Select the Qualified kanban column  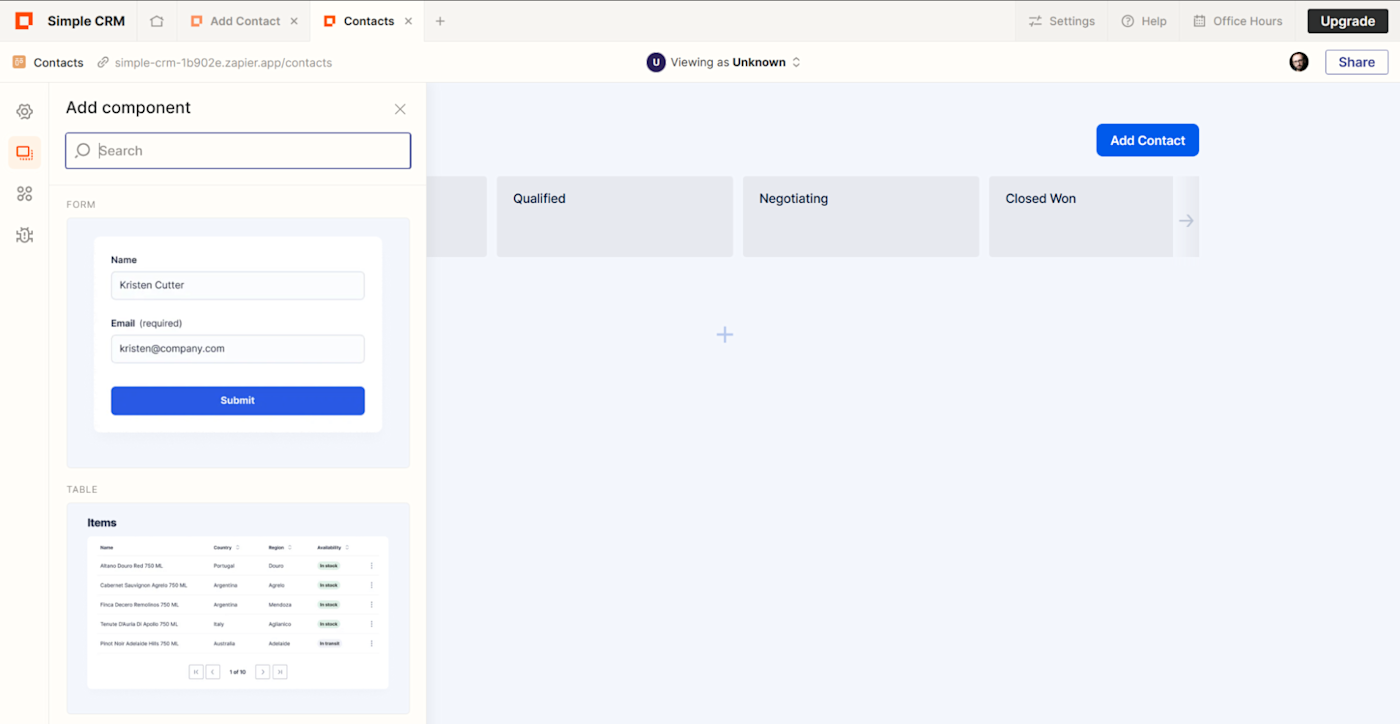[615, 217]
